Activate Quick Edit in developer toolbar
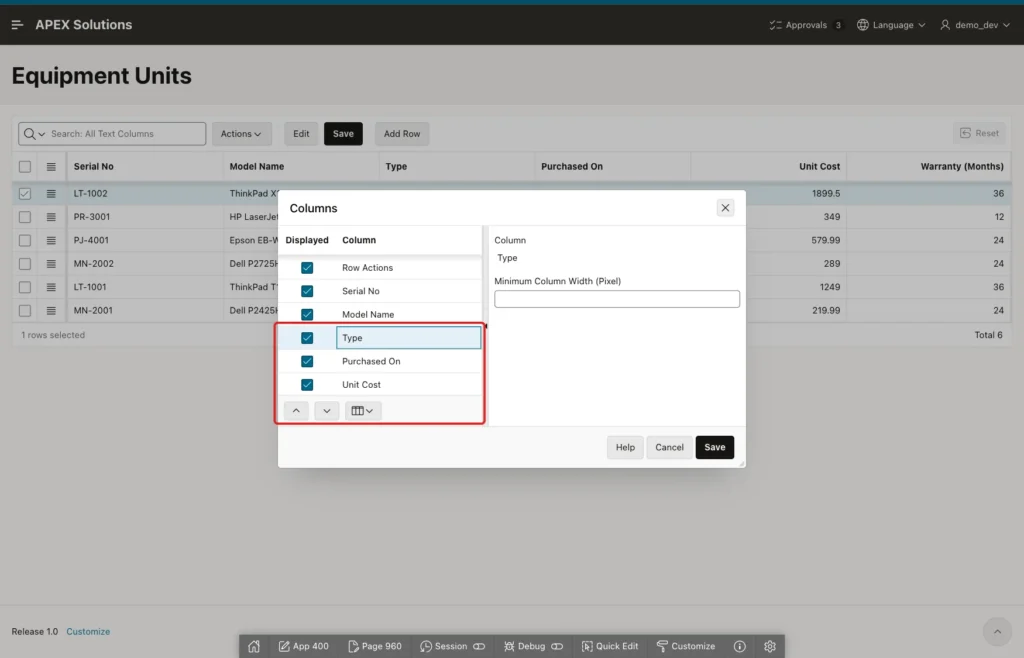Screen dimensions: 1024x658 [x=610, y=646]
